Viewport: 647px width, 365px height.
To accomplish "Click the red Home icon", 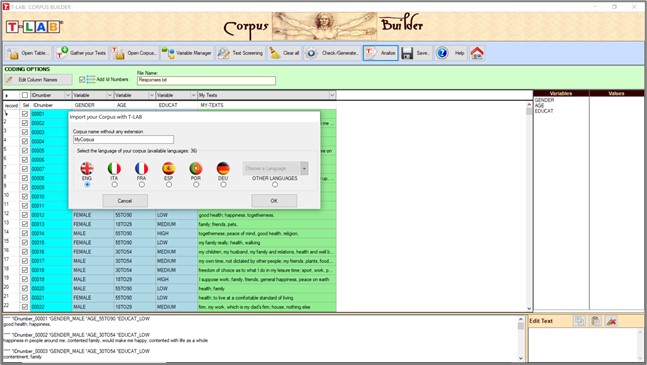I will (x=477, y=53).
